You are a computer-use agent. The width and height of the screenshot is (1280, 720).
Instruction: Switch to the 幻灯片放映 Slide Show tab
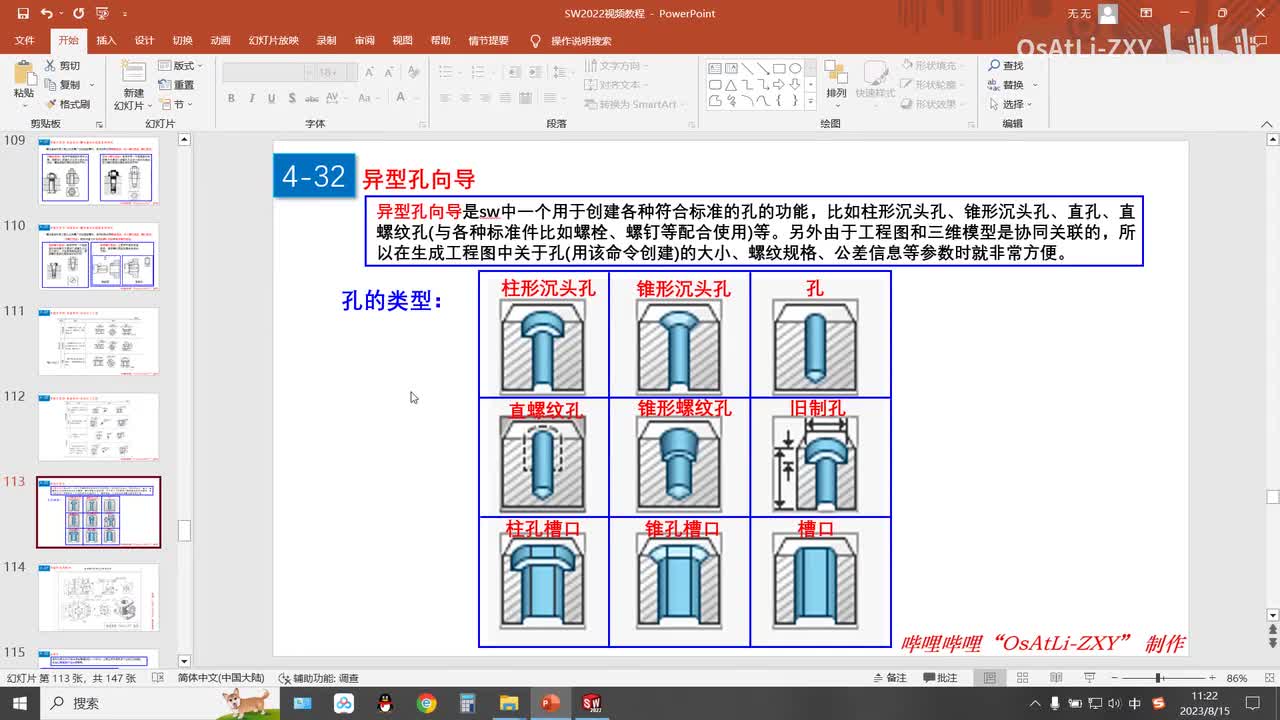pos(274,41)
